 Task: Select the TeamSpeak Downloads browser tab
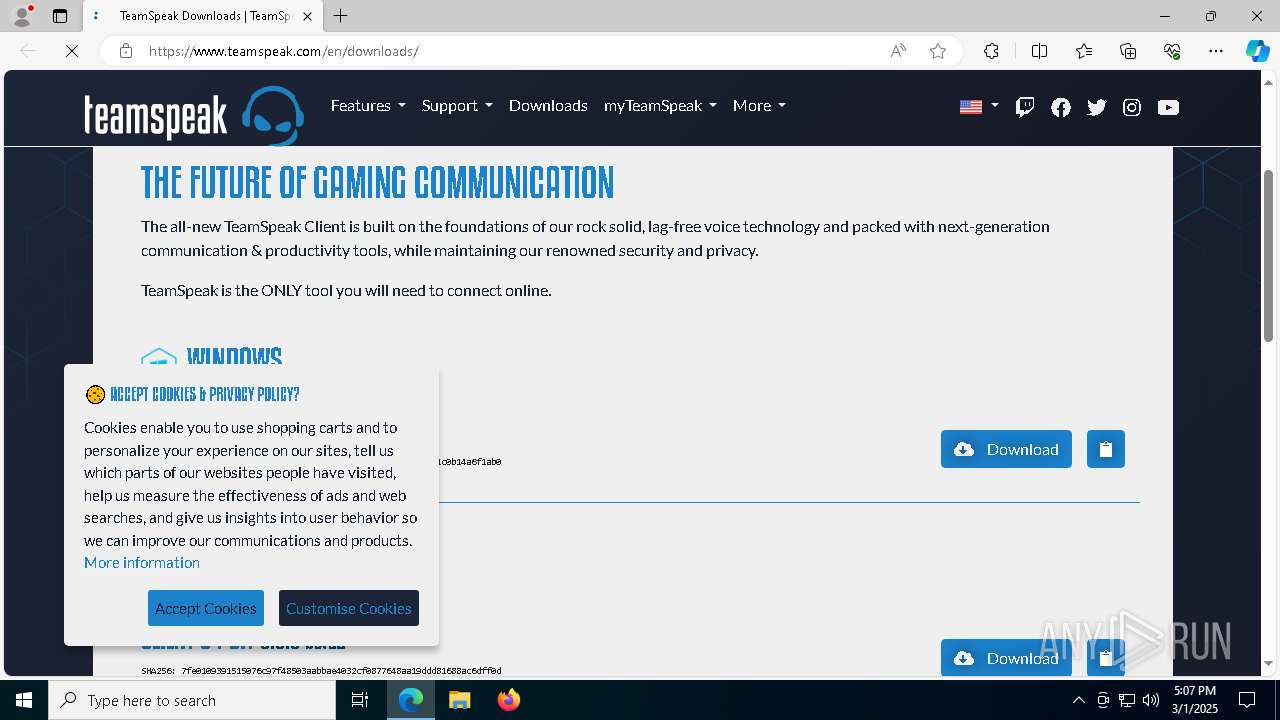203,16
